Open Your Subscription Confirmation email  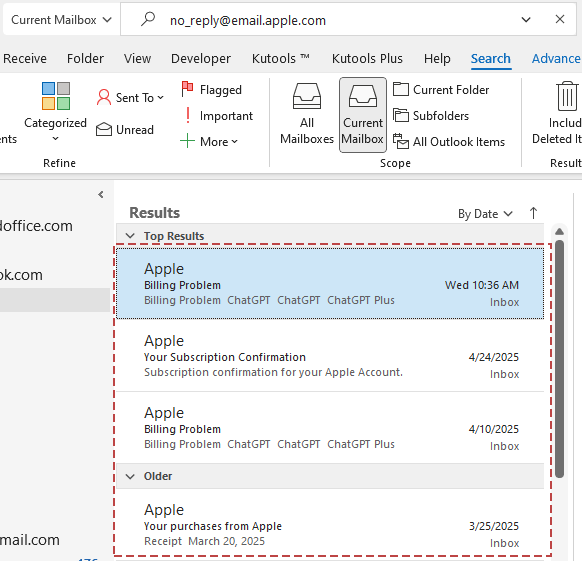330,356
